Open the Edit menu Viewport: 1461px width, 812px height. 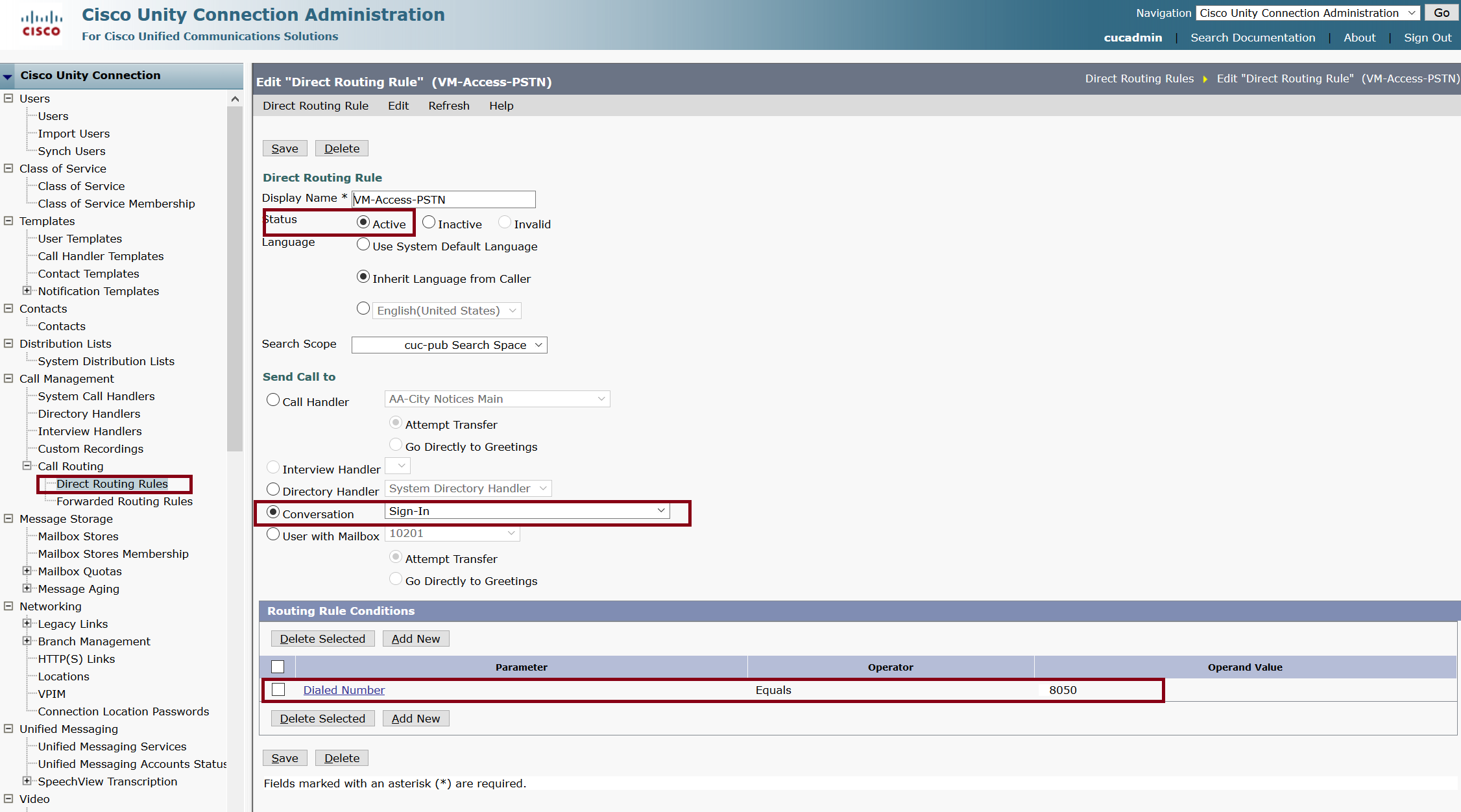tap(398, 106)
